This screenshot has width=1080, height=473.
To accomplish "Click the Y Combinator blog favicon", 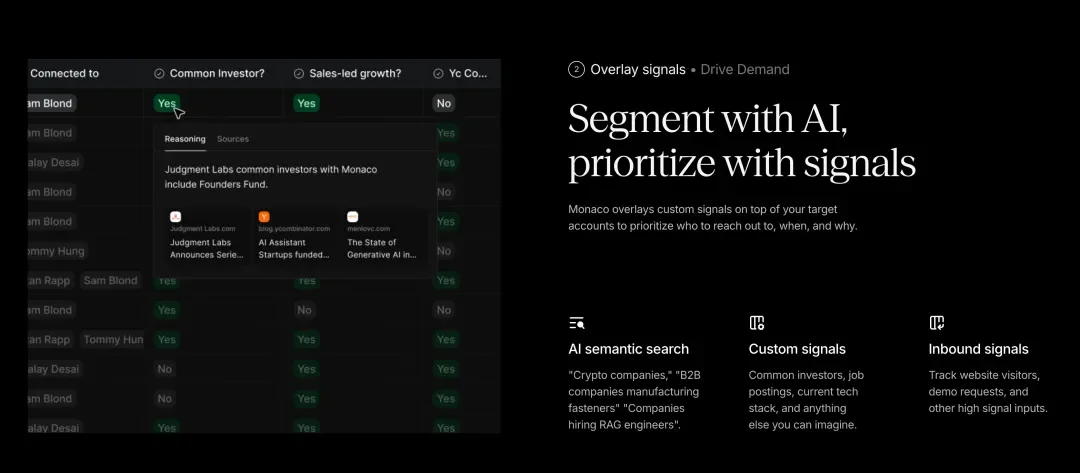I will [x=264, y=217].
